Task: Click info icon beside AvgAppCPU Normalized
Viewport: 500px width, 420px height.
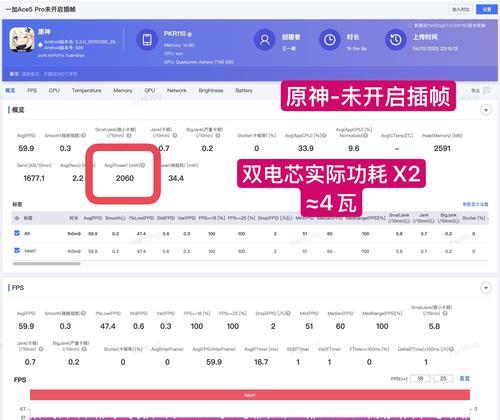Action: pos(366,135)
